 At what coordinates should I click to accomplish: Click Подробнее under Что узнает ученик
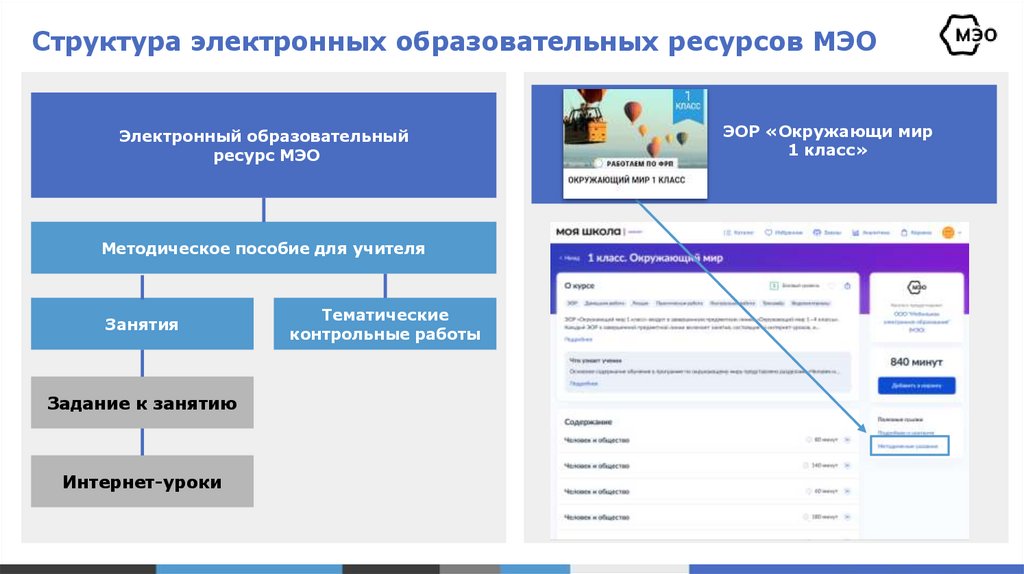click(583, 384)
